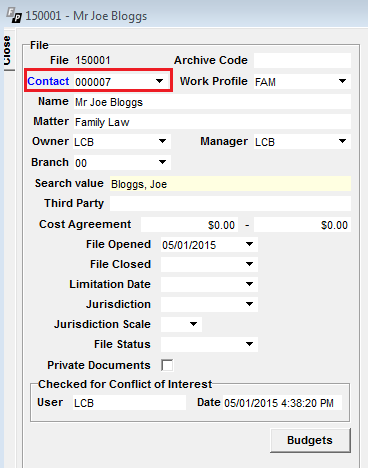Click the Search value field
Screen dimensions: 368x468
[x=230, y=184]
